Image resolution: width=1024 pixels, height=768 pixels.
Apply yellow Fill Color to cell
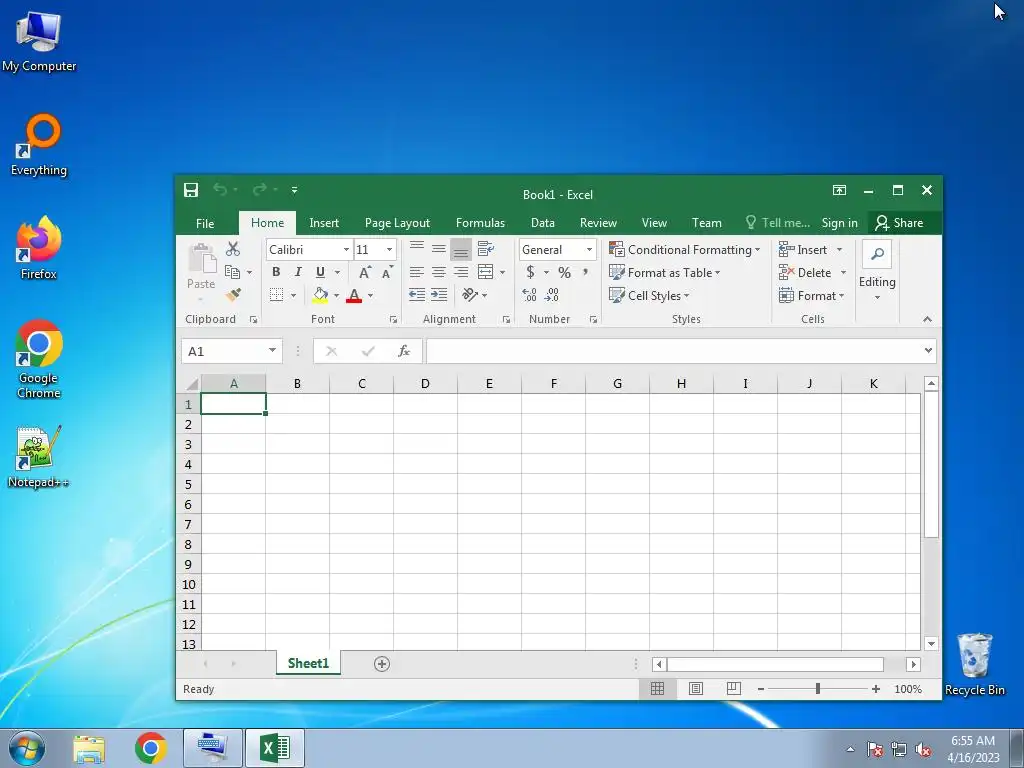(320, 295)
